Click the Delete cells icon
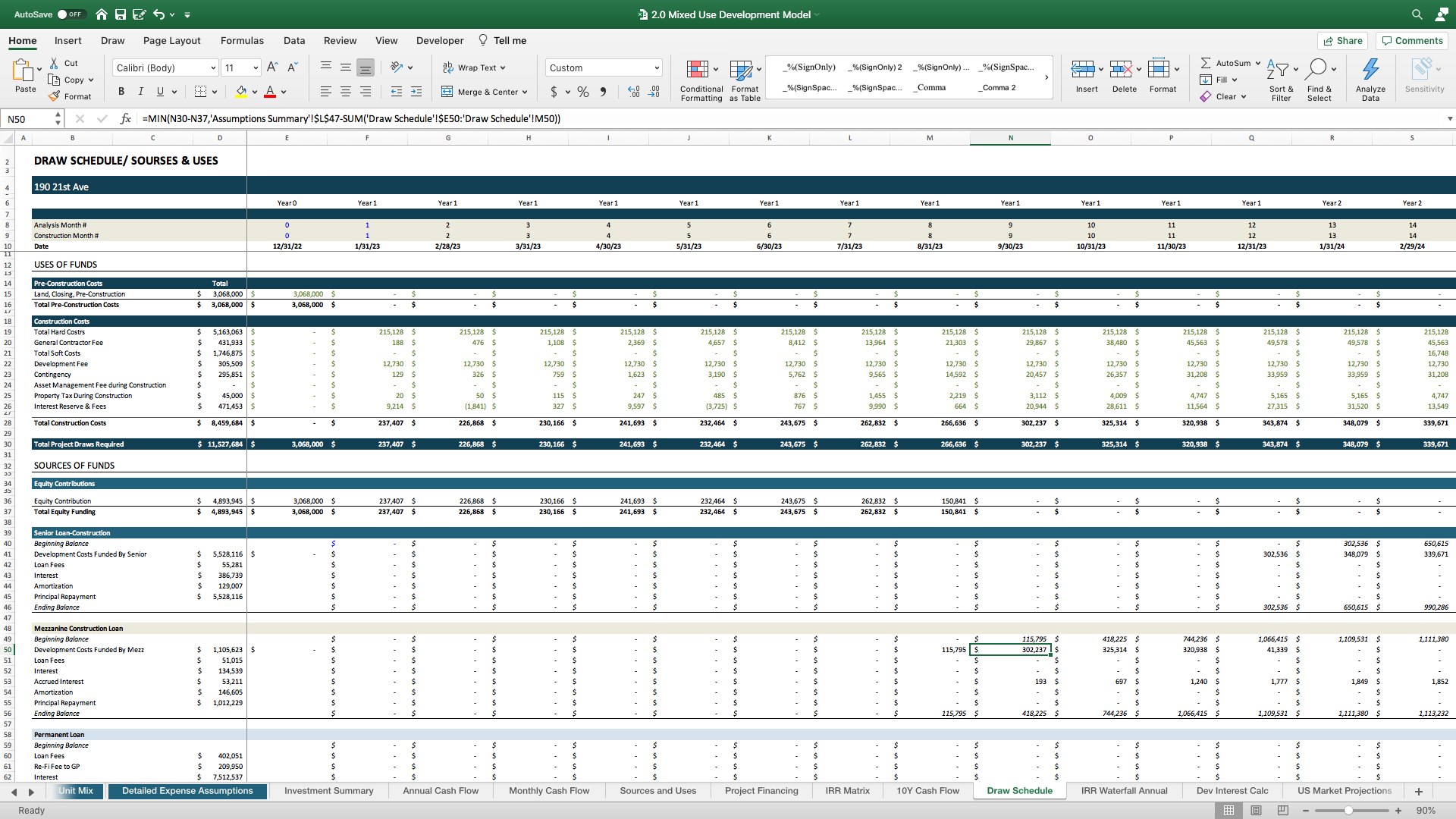Image resolution: width=1456 pixels, height=819 pixels. pos(1121,70)
